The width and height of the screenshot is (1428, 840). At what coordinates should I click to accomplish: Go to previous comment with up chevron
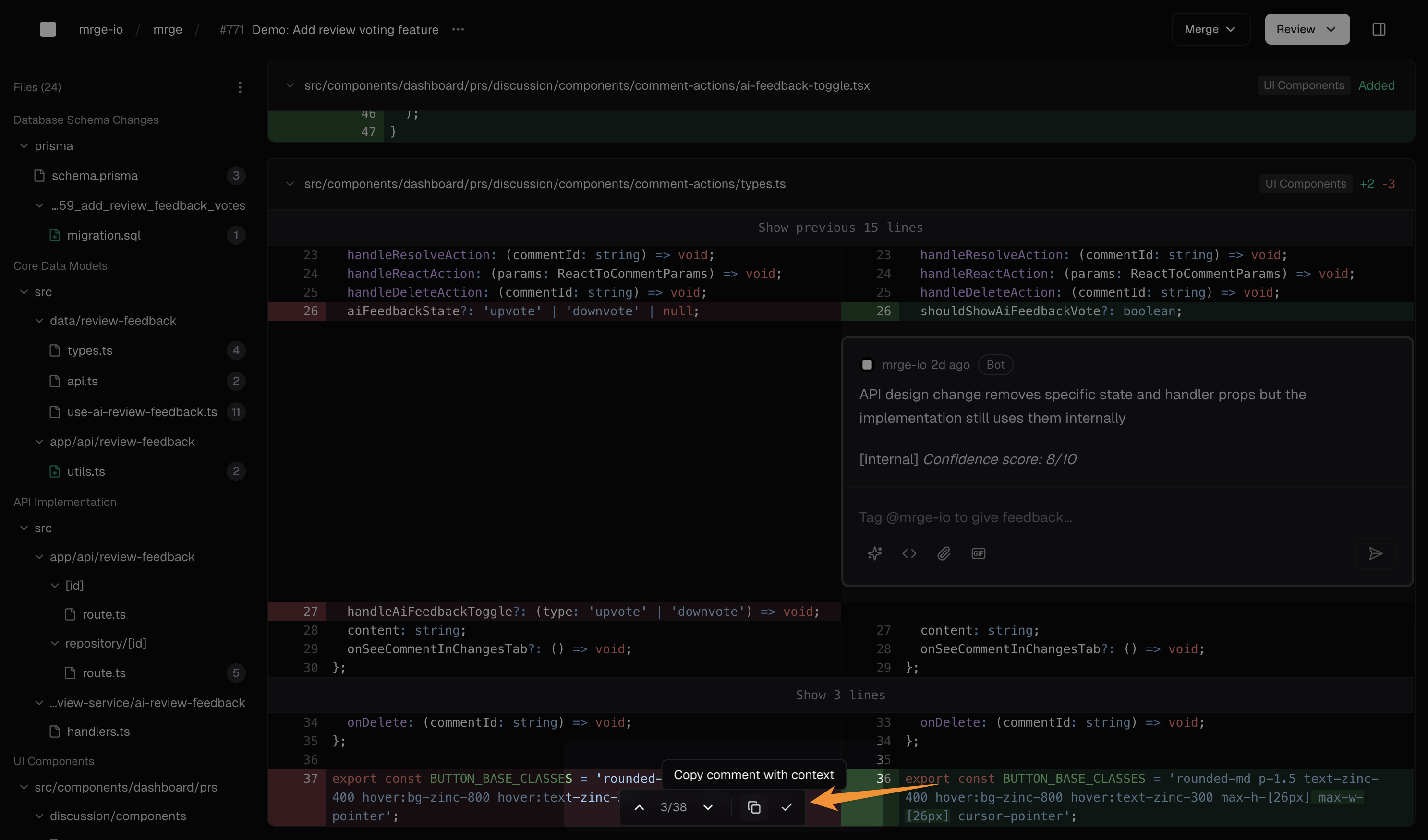[639, 807]
